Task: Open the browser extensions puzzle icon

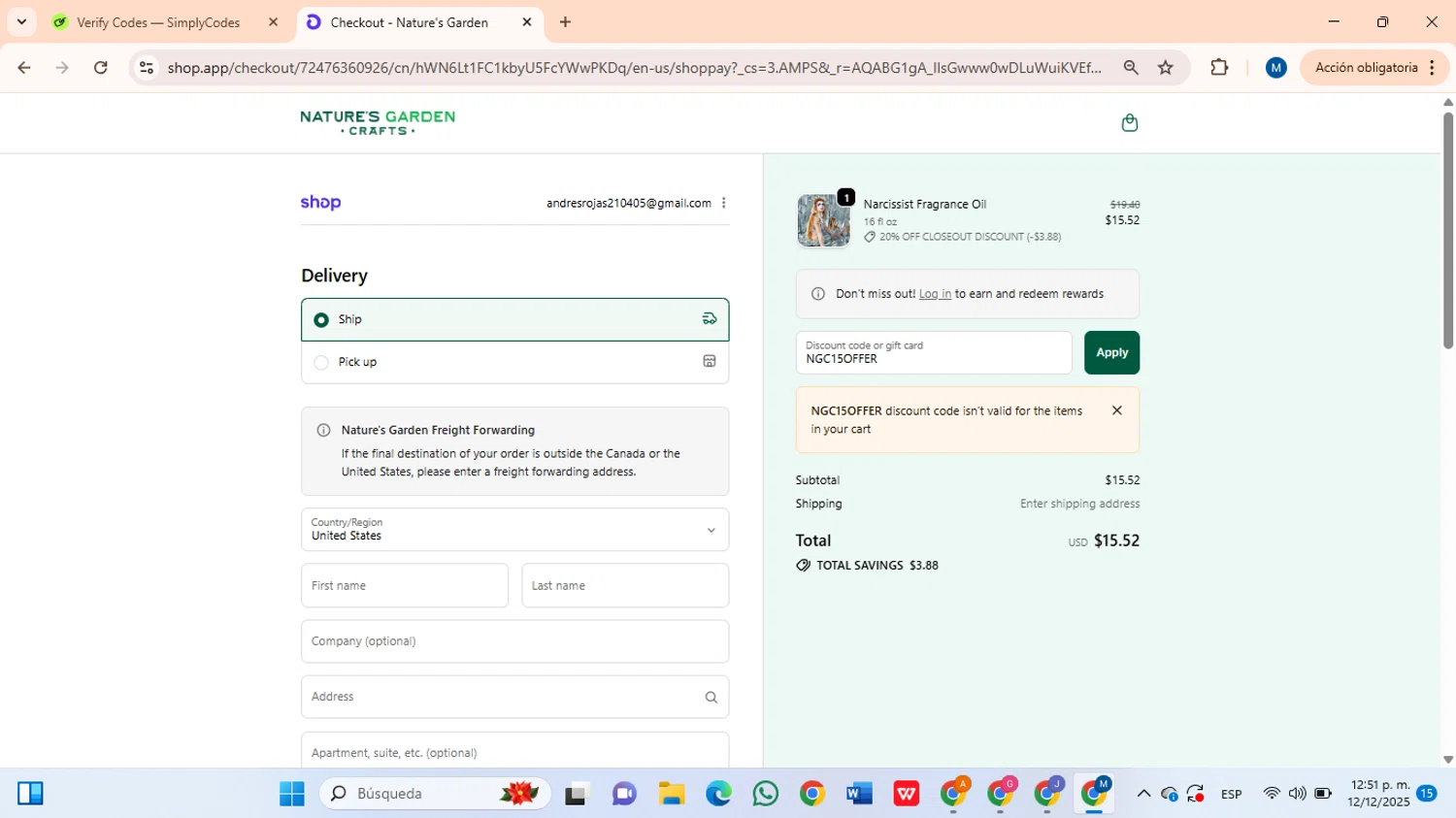Action: point(1219,68)
